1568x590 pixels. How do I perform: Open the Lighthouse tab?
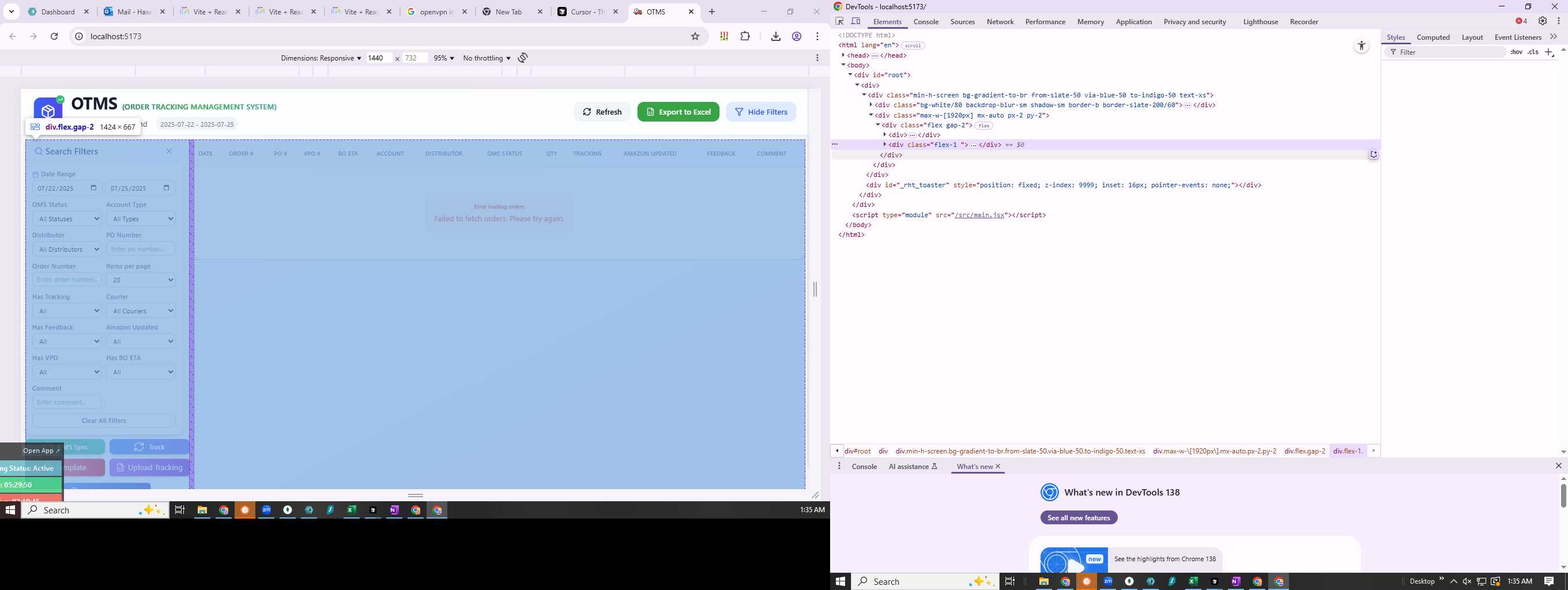click(1260, 22)
